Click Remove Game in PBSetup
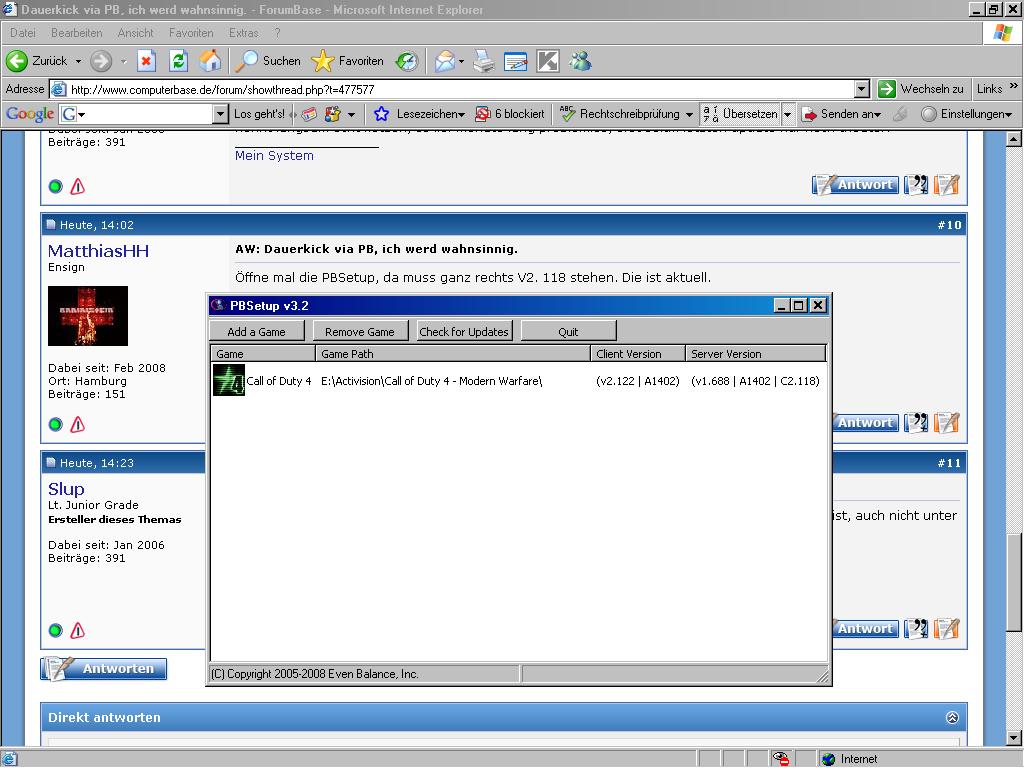The width and height of the screenshot is (1024, 768). (x=360, y=331)
